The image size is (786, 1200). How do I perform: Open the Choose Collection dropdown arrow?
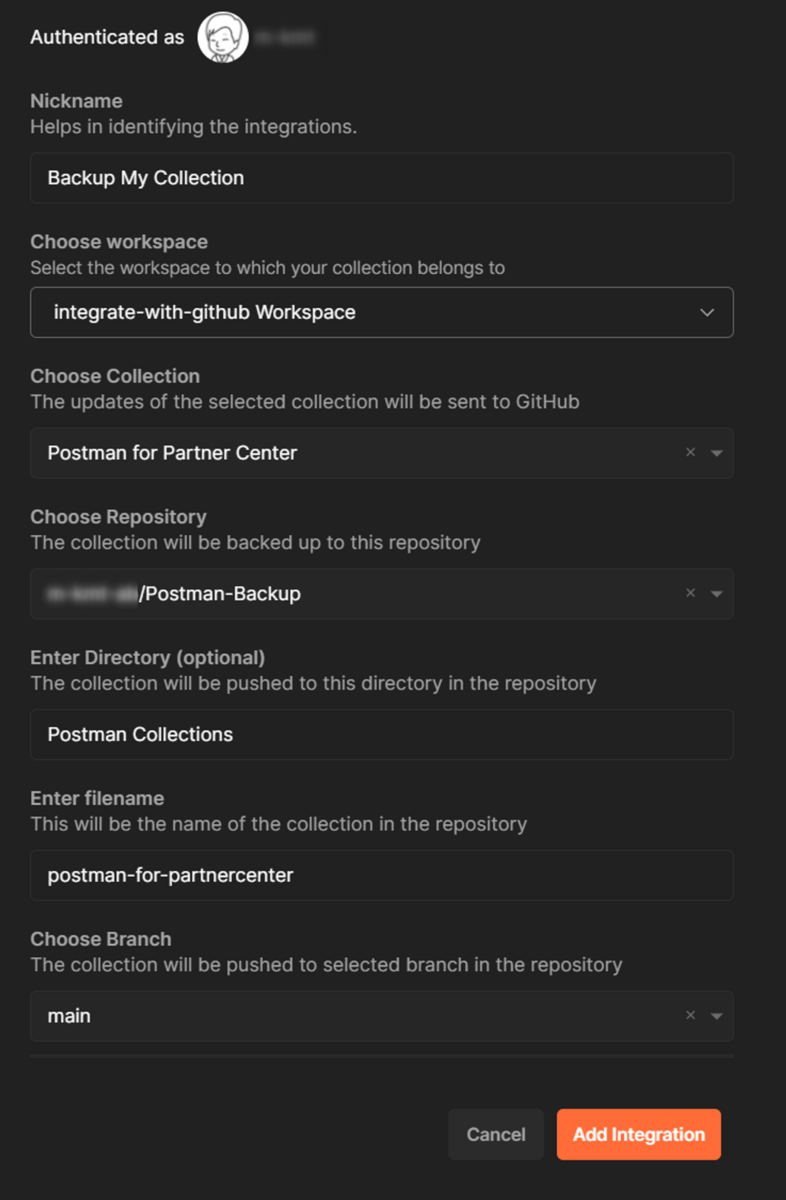[x=716, y=453]
